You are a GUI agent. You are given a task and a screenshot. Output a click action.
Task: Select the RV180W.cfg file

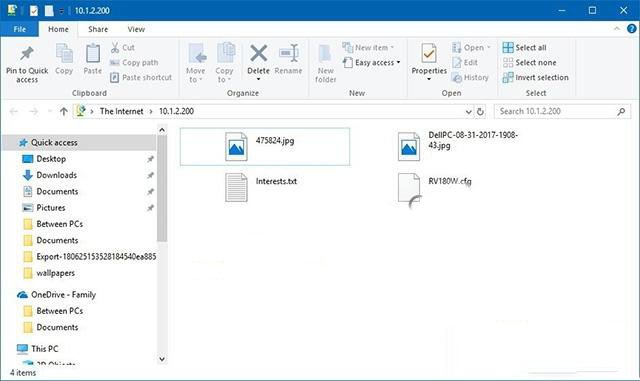pyautogui.click(x=434, y=188)
